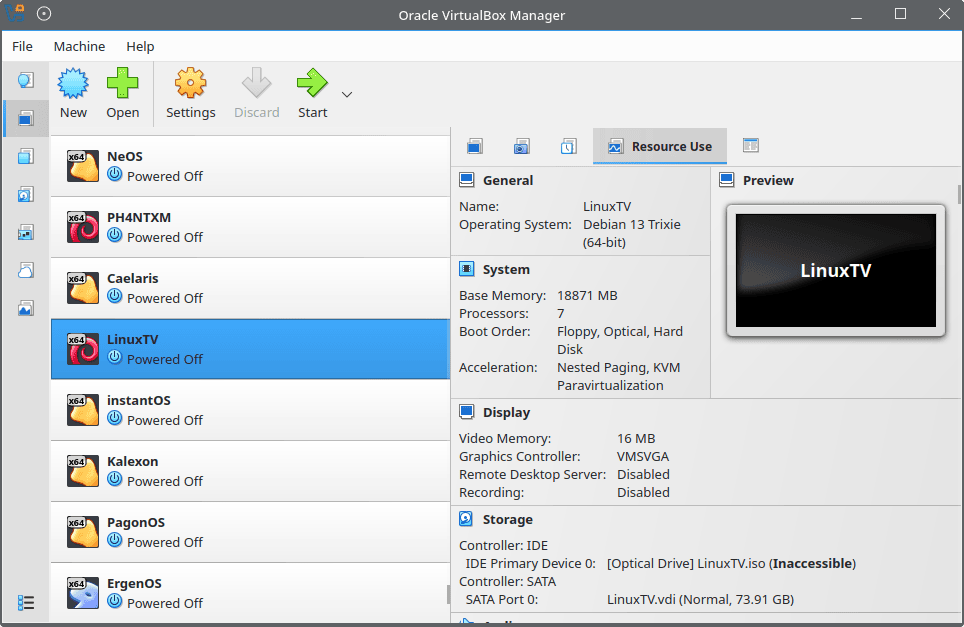The image size is (964, 627).
Task: Start the LinuxTV virtual machine
Action: click(312, 93)
